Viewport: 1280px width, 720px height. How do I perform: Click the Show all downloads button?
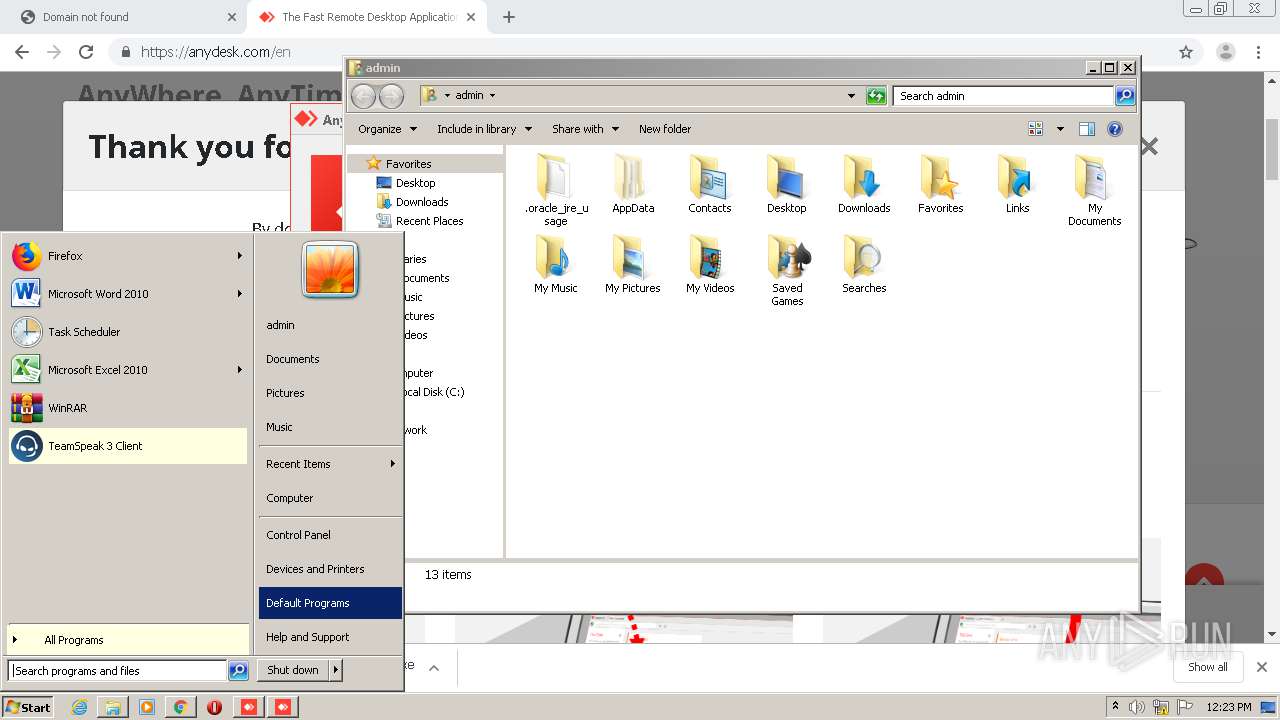point(1208,667)
